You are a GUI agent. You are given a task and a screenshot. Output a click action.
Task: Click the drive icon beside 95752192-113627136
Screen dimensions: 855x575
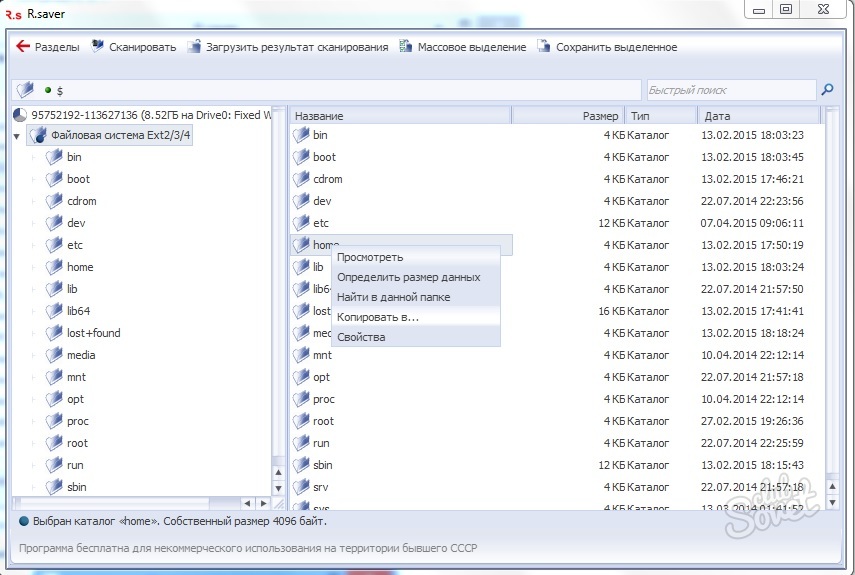click(x=20, y=115)
